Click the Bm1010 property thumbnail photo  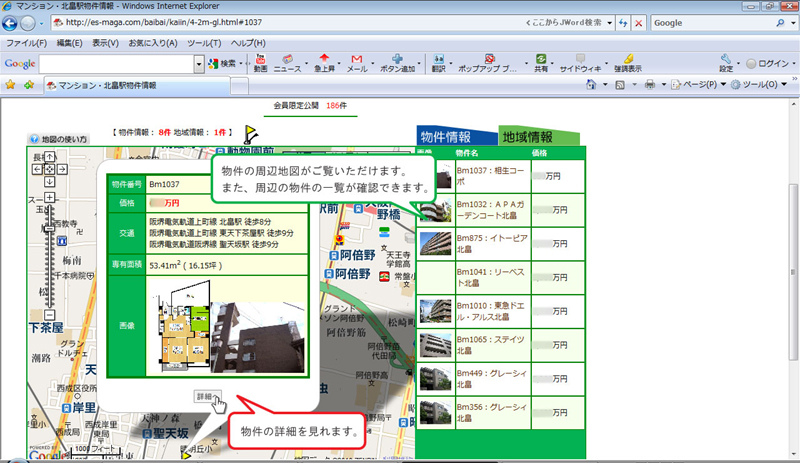(434, 309)
